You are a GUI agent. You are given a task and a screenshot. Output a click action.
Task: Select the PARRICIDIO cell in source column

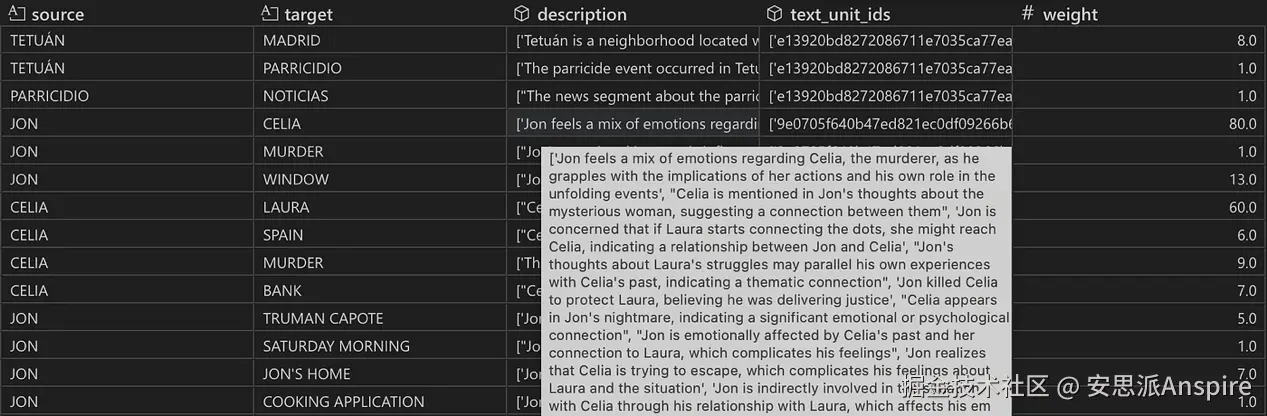tap(50, 96)
